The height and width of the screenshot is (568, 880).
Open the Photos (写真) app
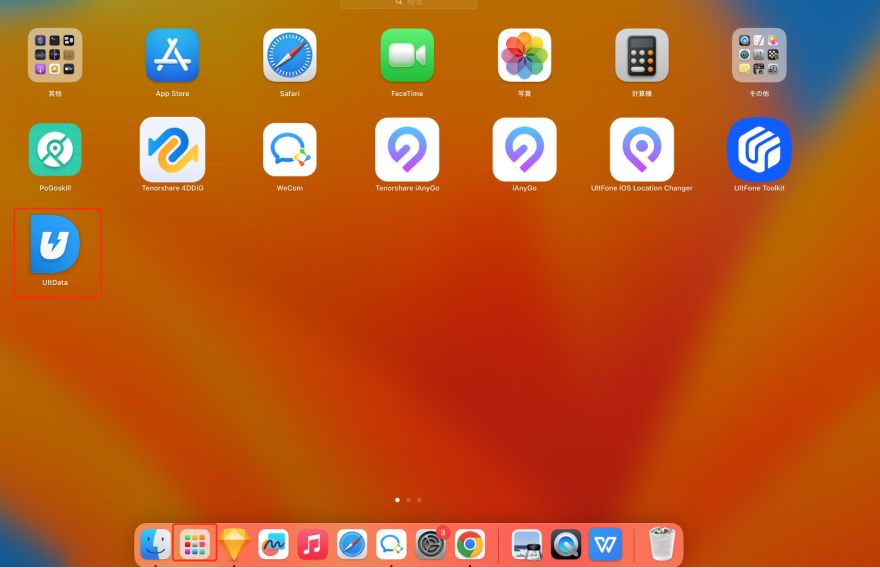coord(525,55)
